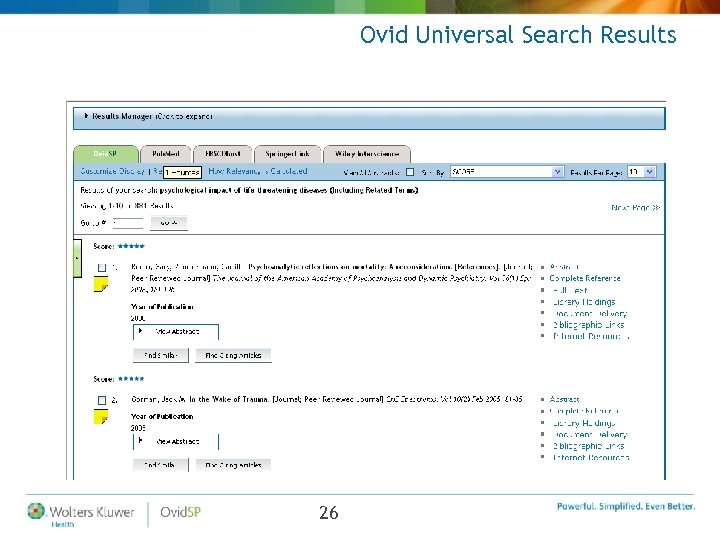720x540 pixels.
Task: Click Find Similar for result 2
Action: [161, 465]
